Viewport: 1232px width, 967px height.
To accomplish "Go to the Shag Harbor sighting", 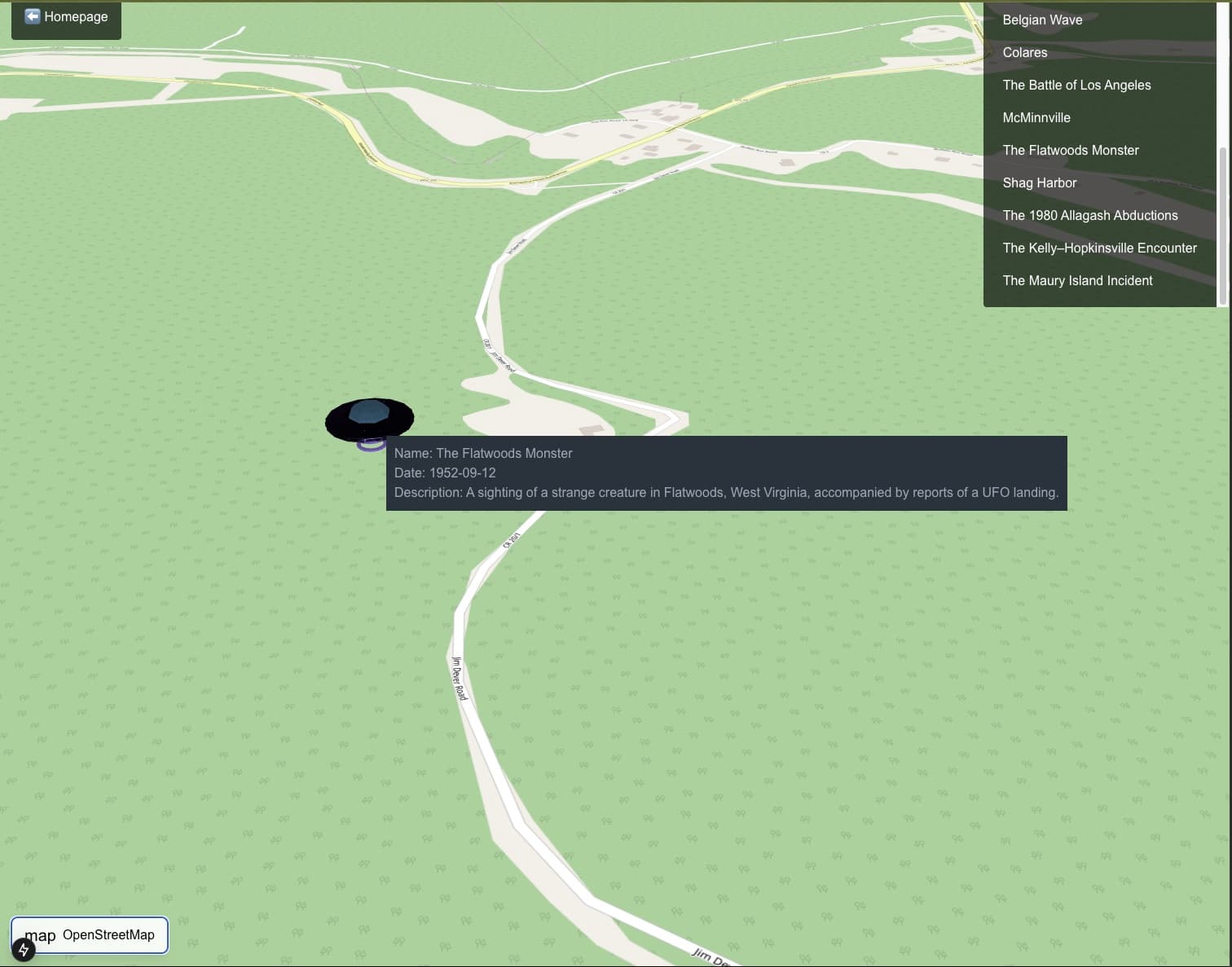I will [1039, 182].
